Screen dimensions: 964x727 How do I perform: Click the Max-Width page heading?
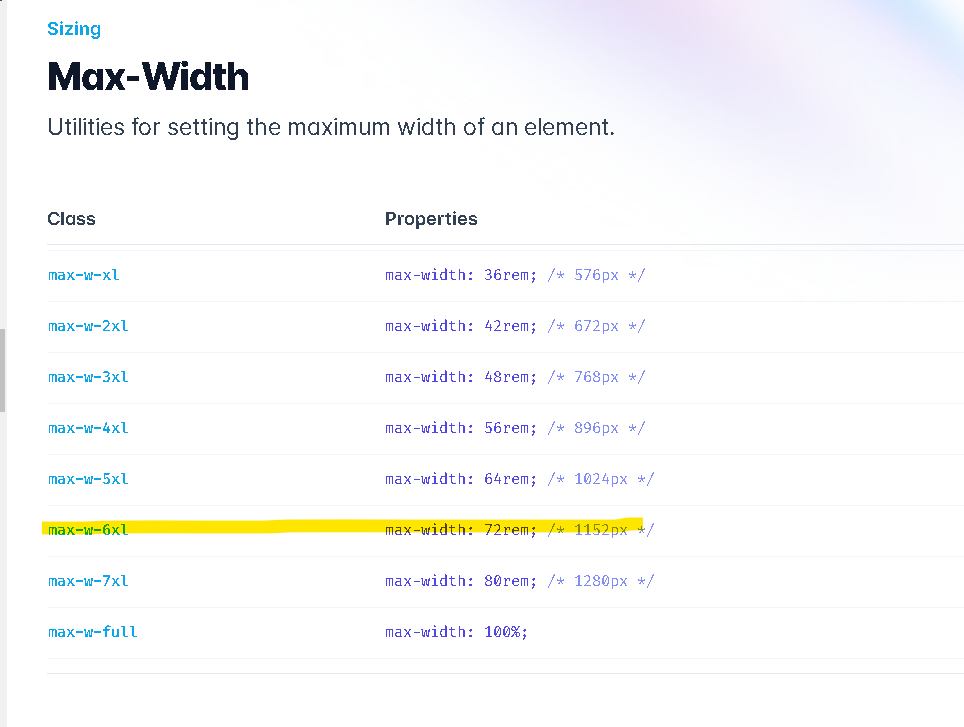point(148,77)
